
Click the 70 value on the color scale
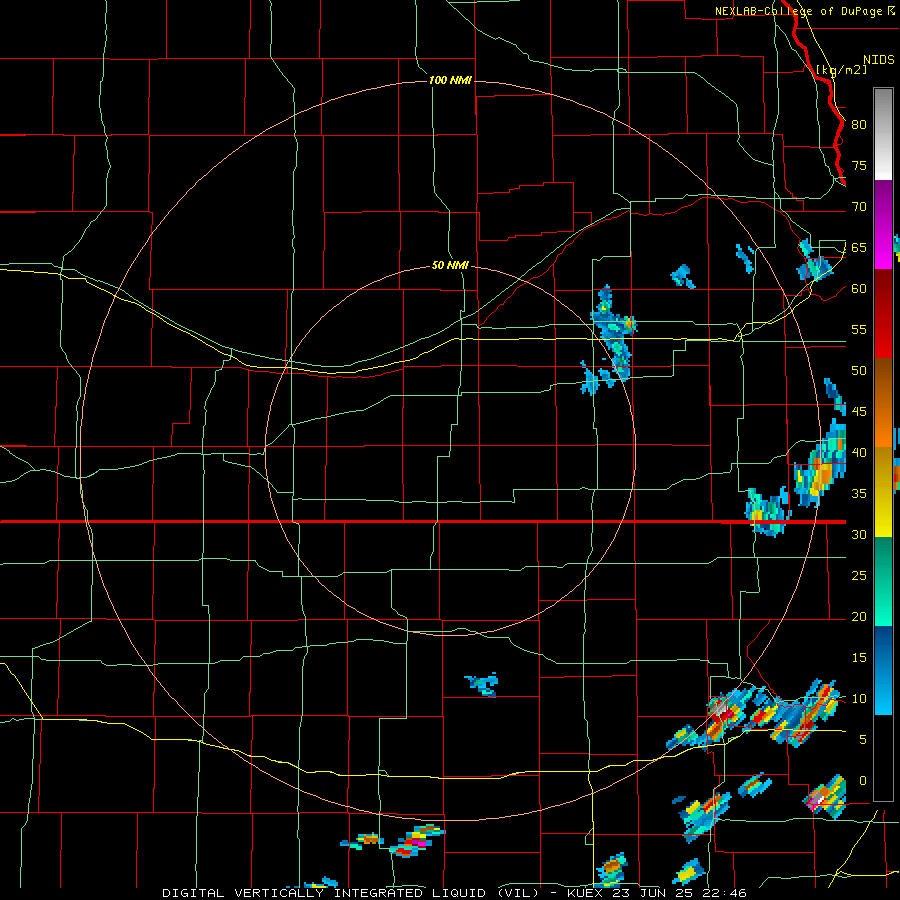coord(859,207)
